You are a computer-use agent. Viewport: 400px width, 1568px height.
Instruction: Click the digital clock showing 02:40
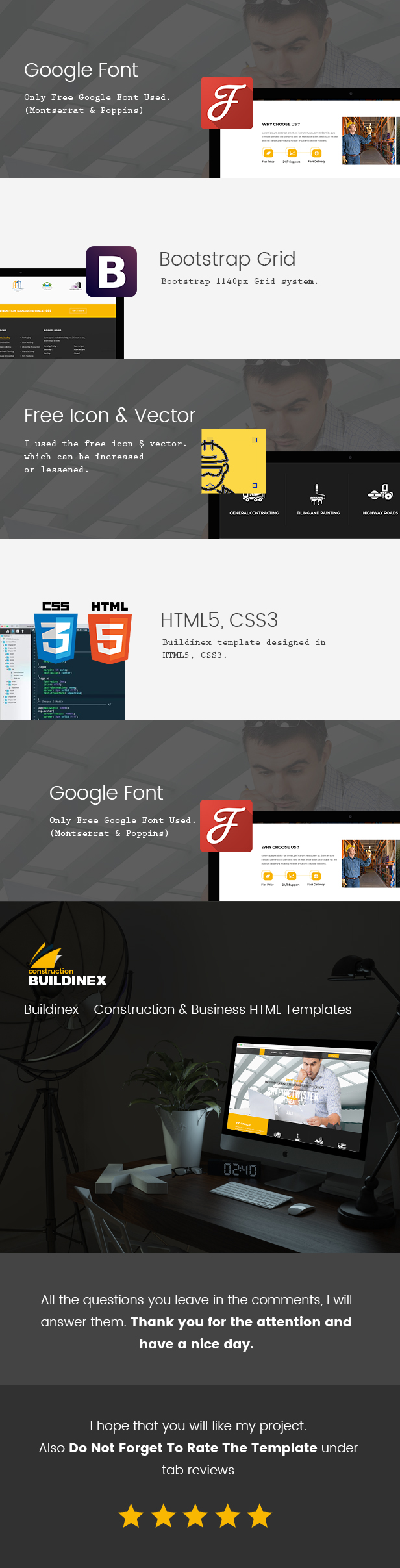point(240,1170)
